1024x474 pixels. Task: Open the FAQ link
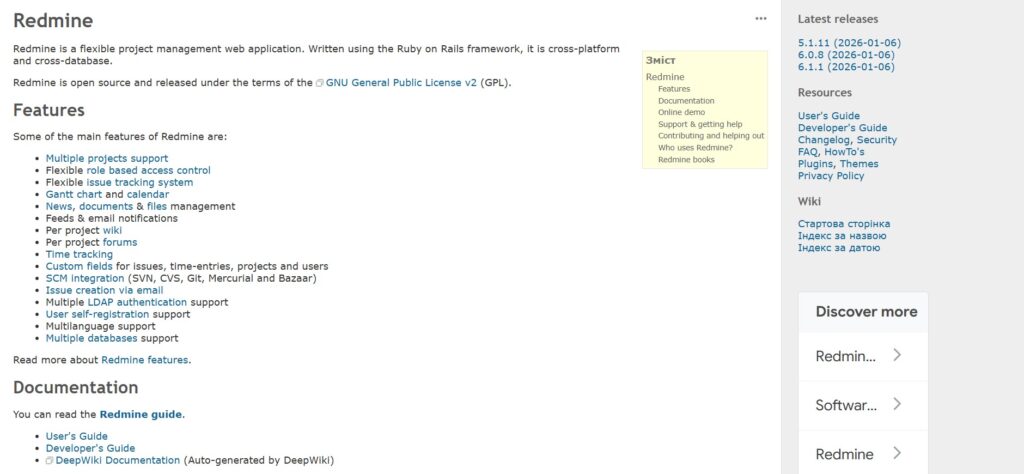pos(807,151)
